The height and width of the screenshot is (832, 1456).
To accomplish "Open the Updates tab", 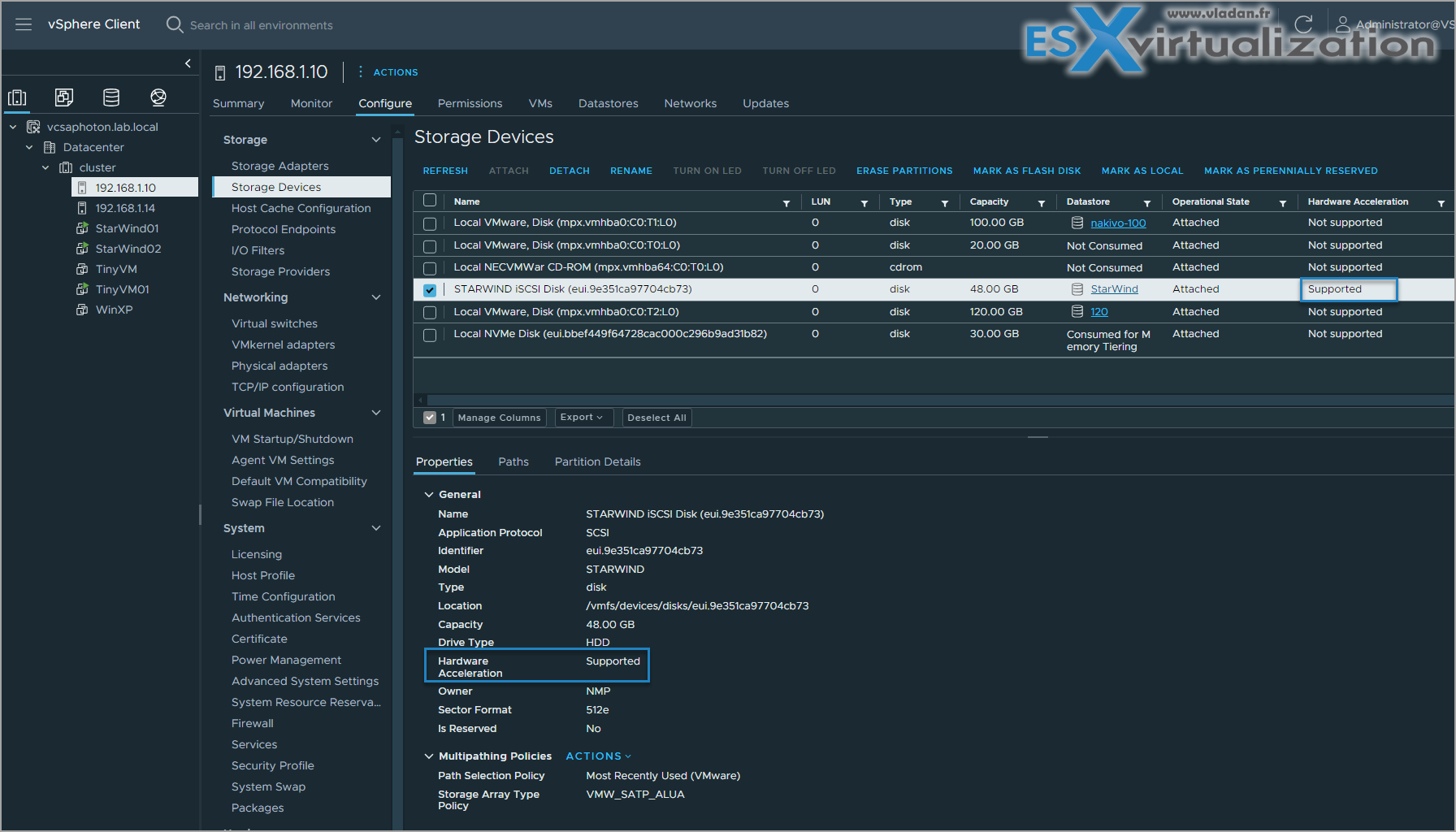I will click(765, 103).
